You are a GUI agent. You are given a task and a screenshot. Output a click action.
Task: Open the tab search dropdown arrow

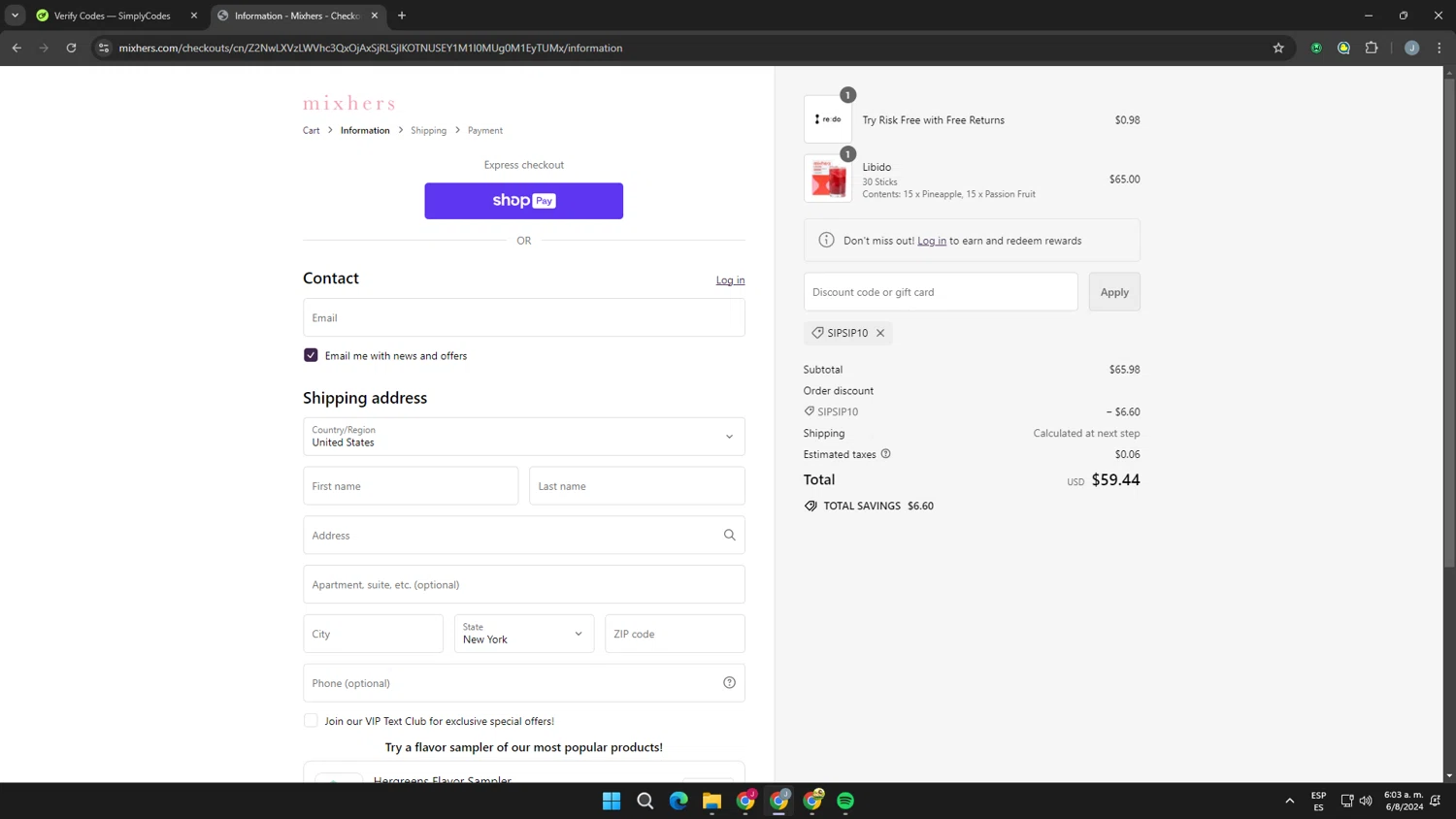[x=16, y=16]
